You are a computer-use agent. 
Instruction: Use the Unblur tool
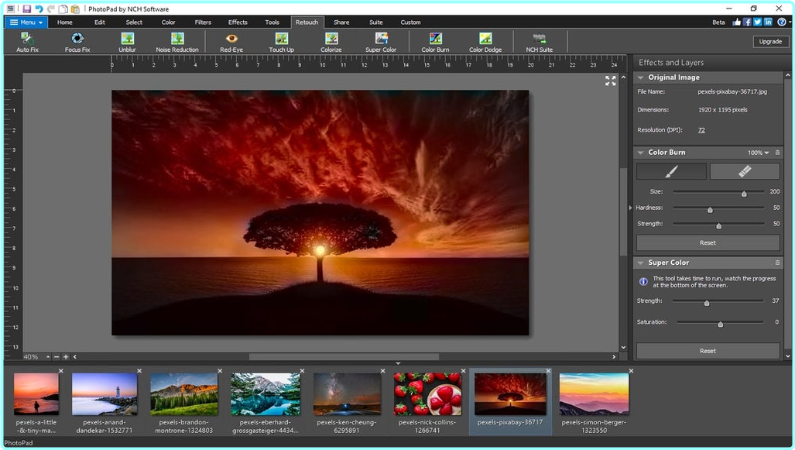[127, 42]
